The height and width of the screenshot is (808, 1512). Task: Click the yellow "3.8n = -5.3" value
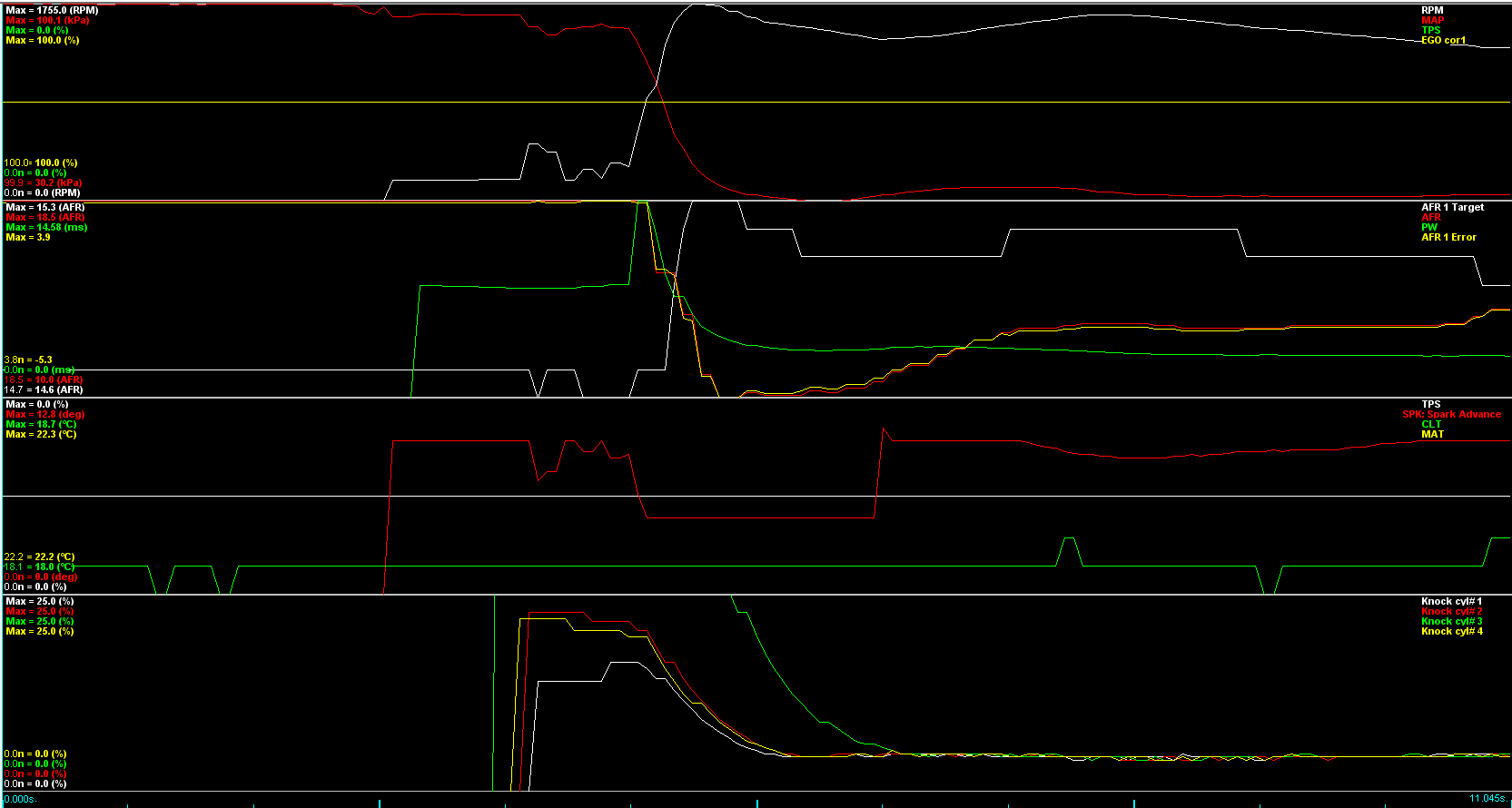tap(28, 360)
